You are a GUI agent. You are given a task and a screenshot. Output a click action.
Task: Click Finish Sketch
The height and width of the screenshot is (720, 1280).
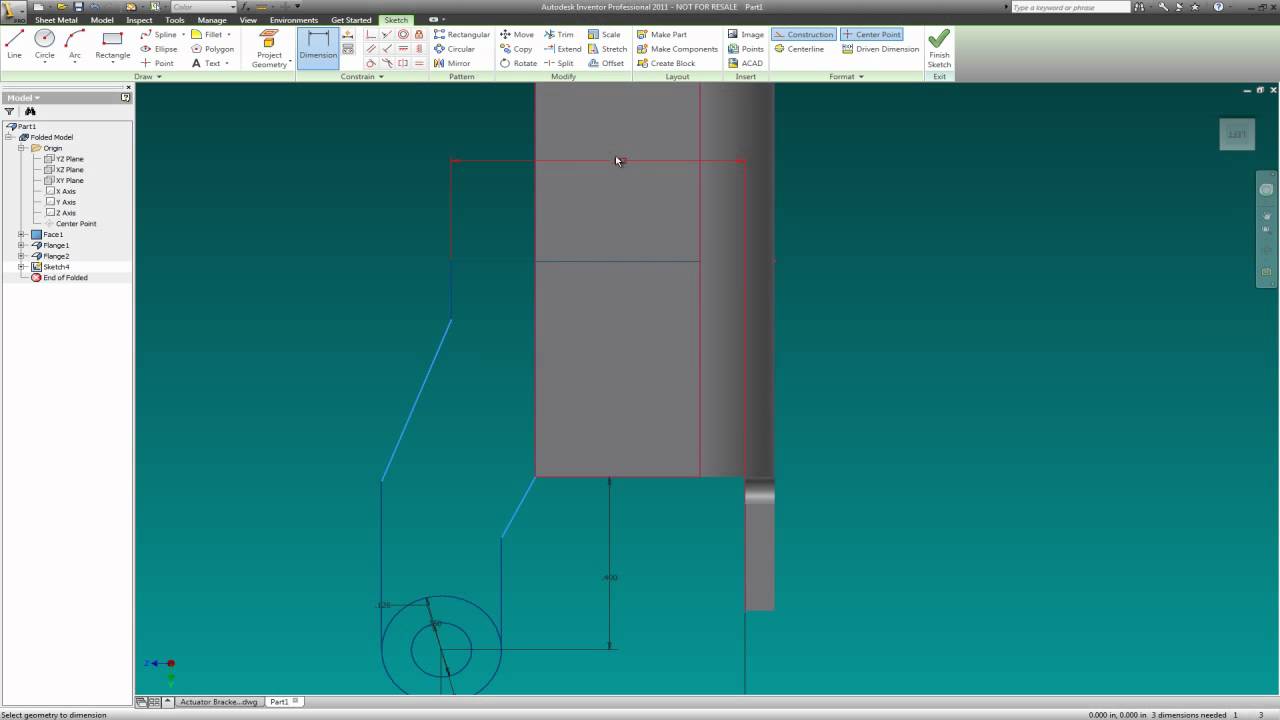click(x=939, y=48)
